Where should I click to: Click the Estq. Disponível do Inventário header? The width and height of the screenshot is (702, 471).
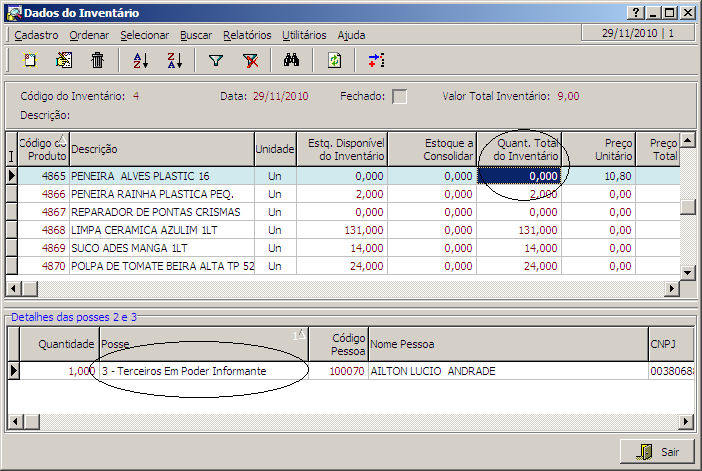click(x=342, y=149)
